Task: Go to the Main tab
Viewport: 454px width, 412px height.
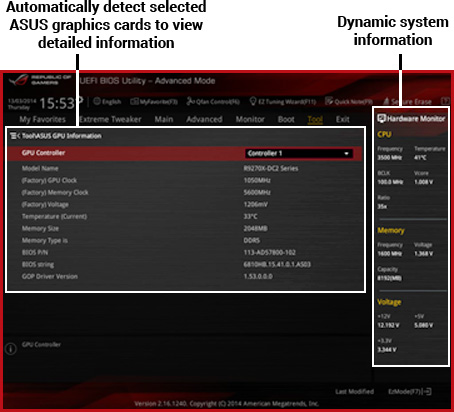Action: [164, 119]
